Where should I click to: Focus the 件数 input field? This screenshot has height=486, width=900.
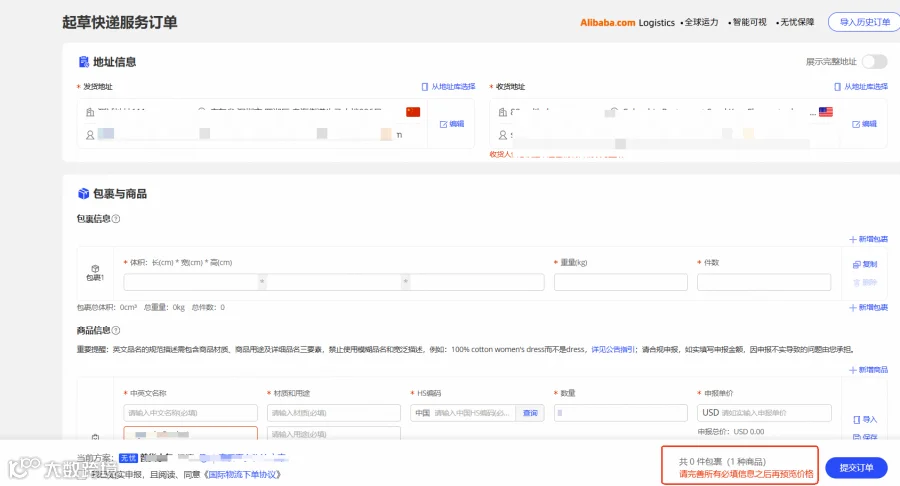coord(764,282)
